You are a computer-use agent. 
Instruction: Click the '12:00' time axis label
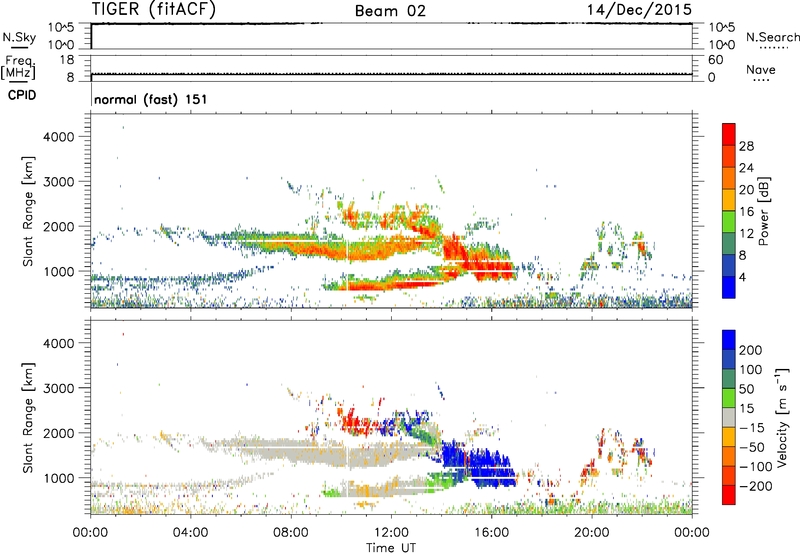[x=391, y=533]
